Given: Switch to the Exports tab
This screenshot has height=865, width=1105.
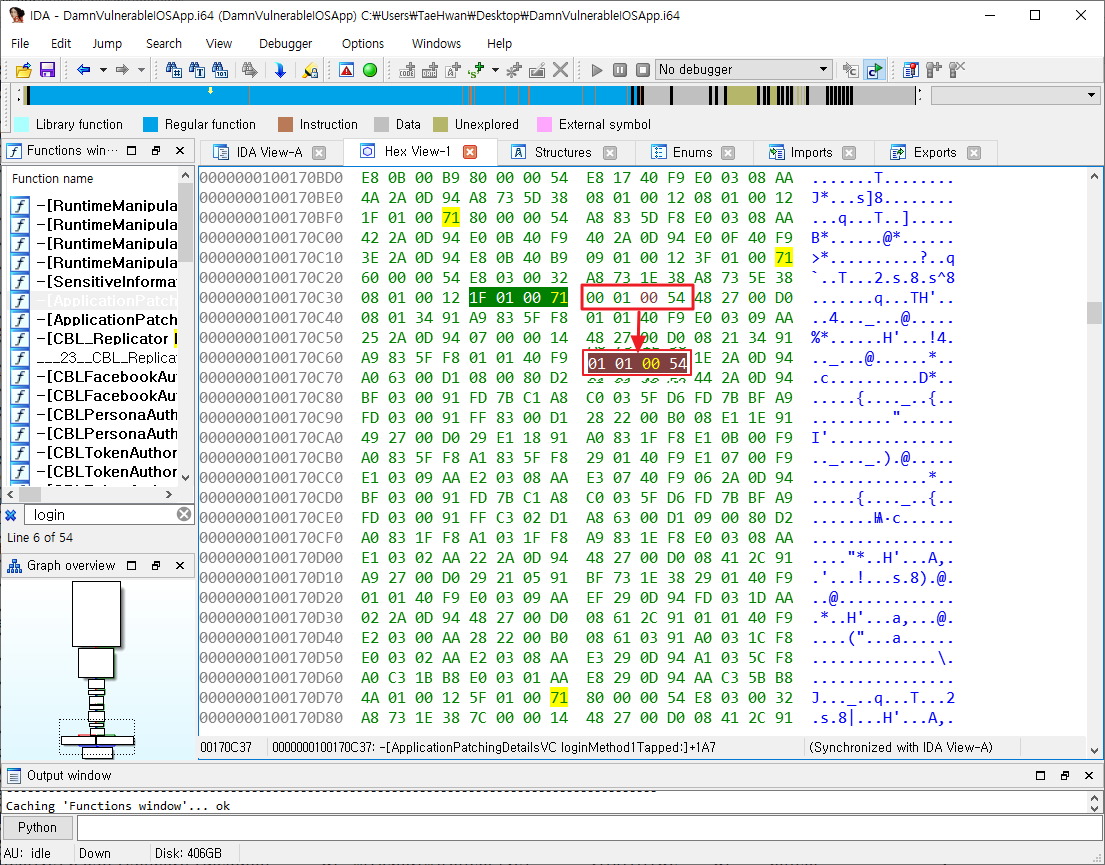Looking at the screenshot, I should pos(935,152).
